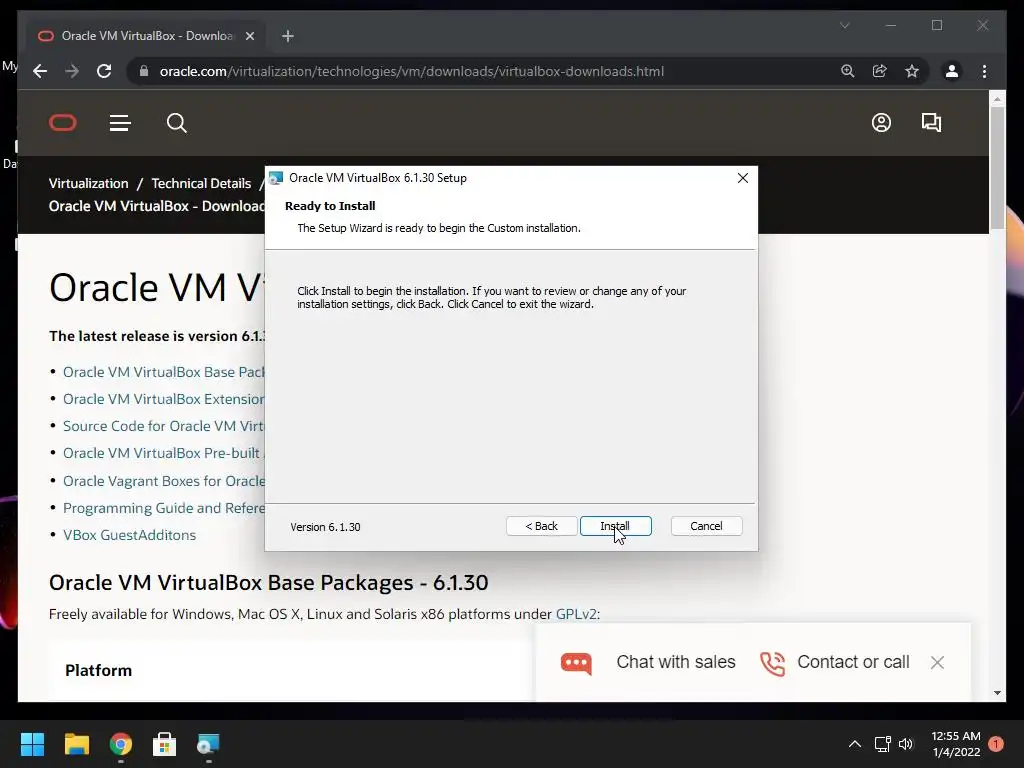Open the Windows Start menu
This screenshot has width=1024, height=768.
point(32,744)
